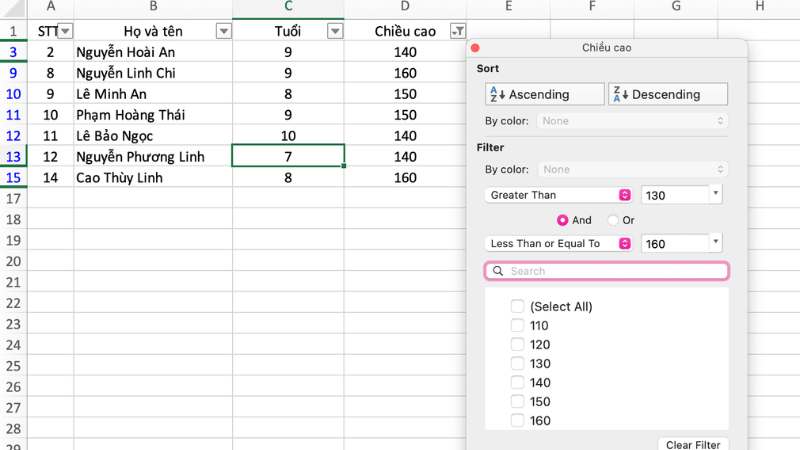Open the Tuổi column filter arrow
This screenshot has height=450, width=800.
tap(335, 31)
